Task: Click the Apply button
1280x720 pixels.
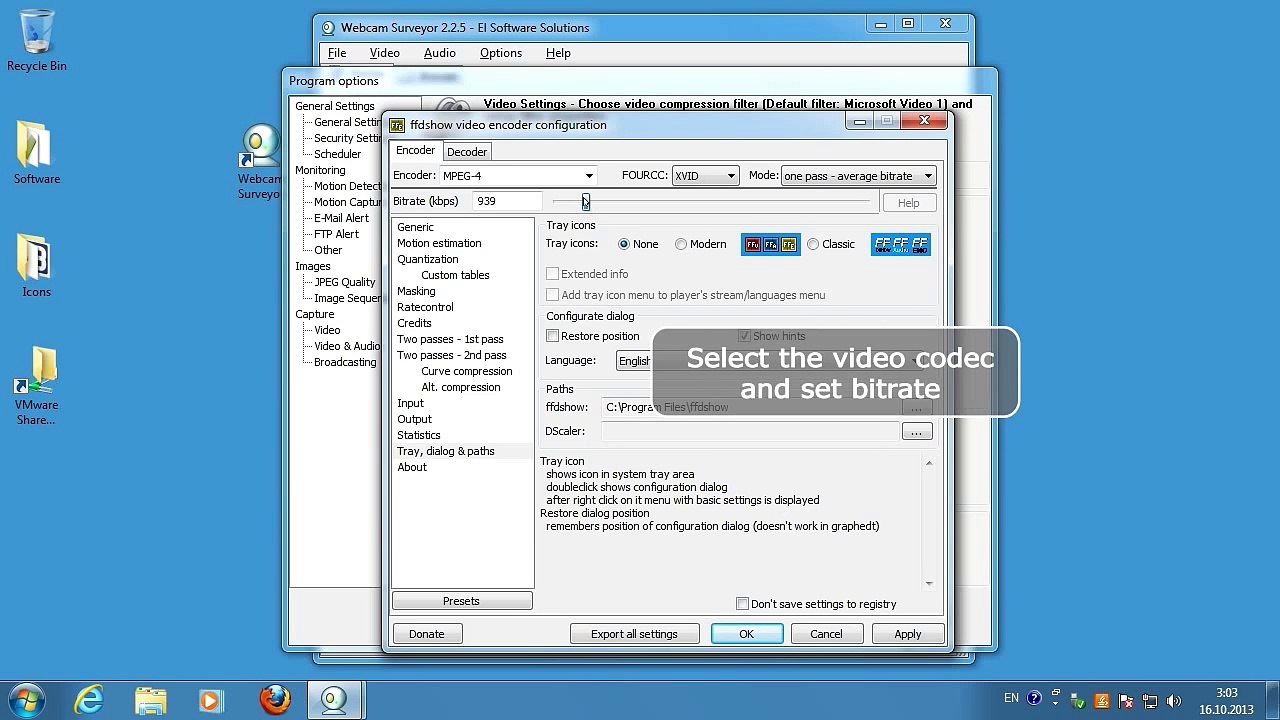Action: (907, 634)
